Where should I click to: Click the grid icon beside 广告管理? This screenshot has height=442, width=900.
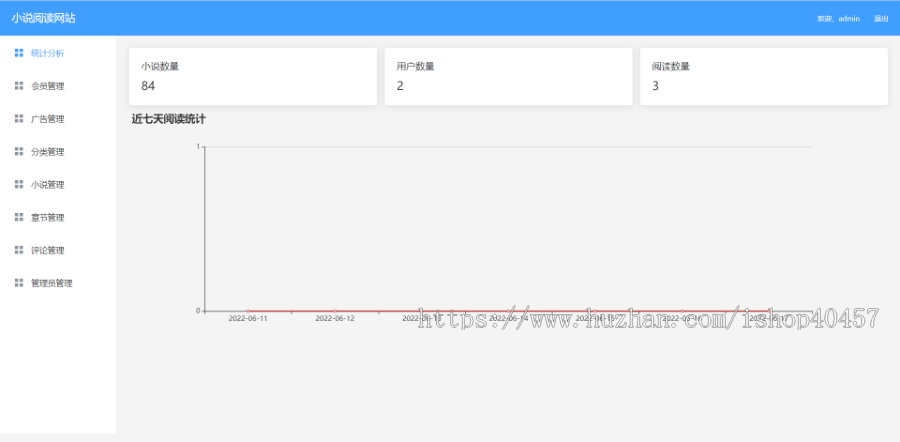pos(19,119)
